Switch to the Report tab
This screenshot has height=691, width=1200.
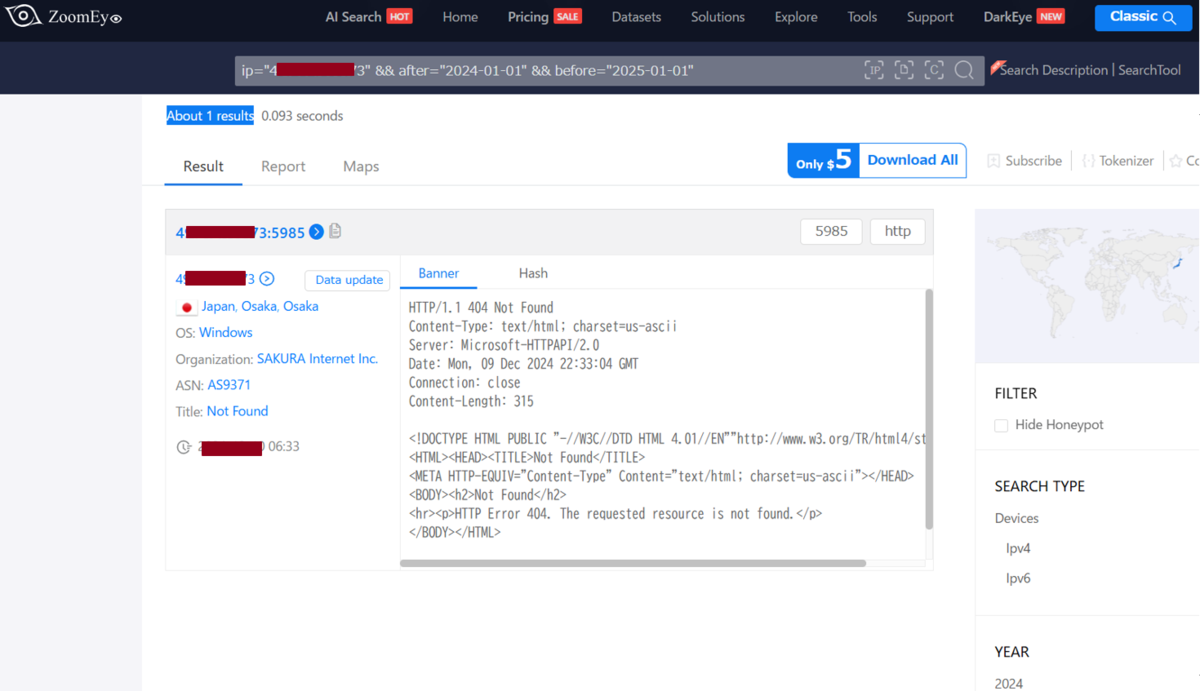(x=283, y=166)
